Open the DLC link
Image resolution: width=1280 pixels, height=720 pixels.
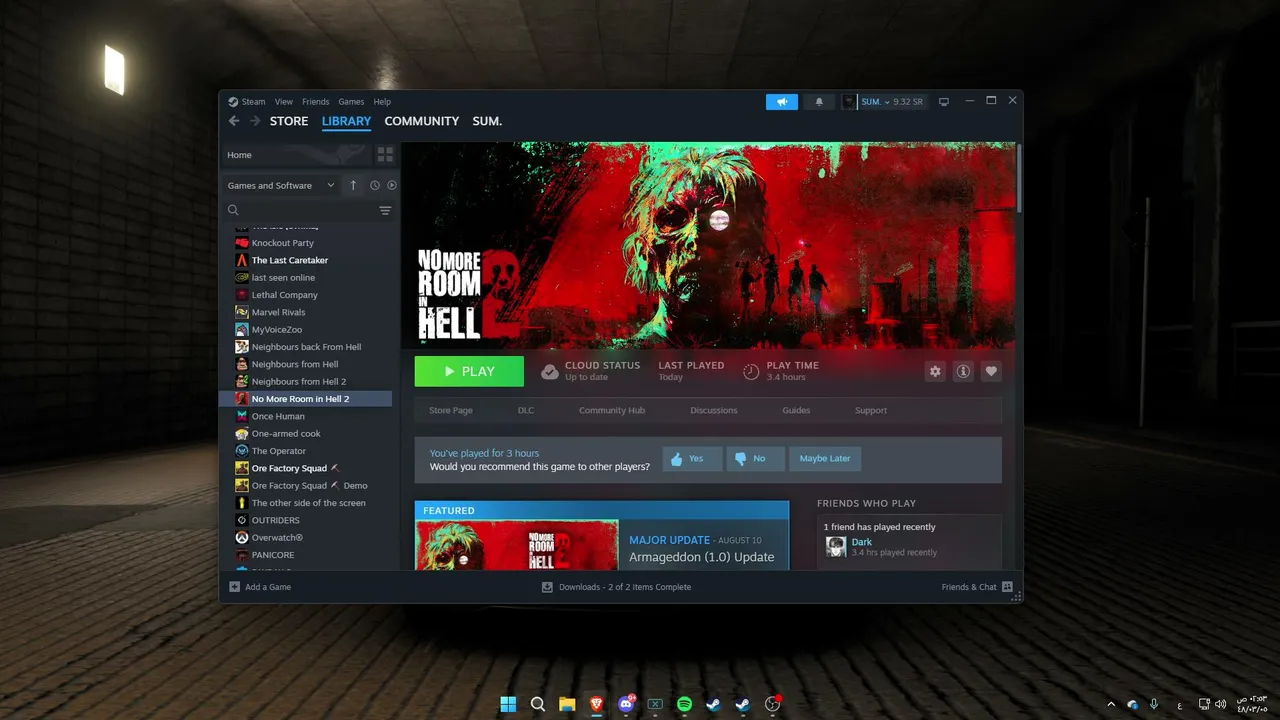tap(526, 410)
